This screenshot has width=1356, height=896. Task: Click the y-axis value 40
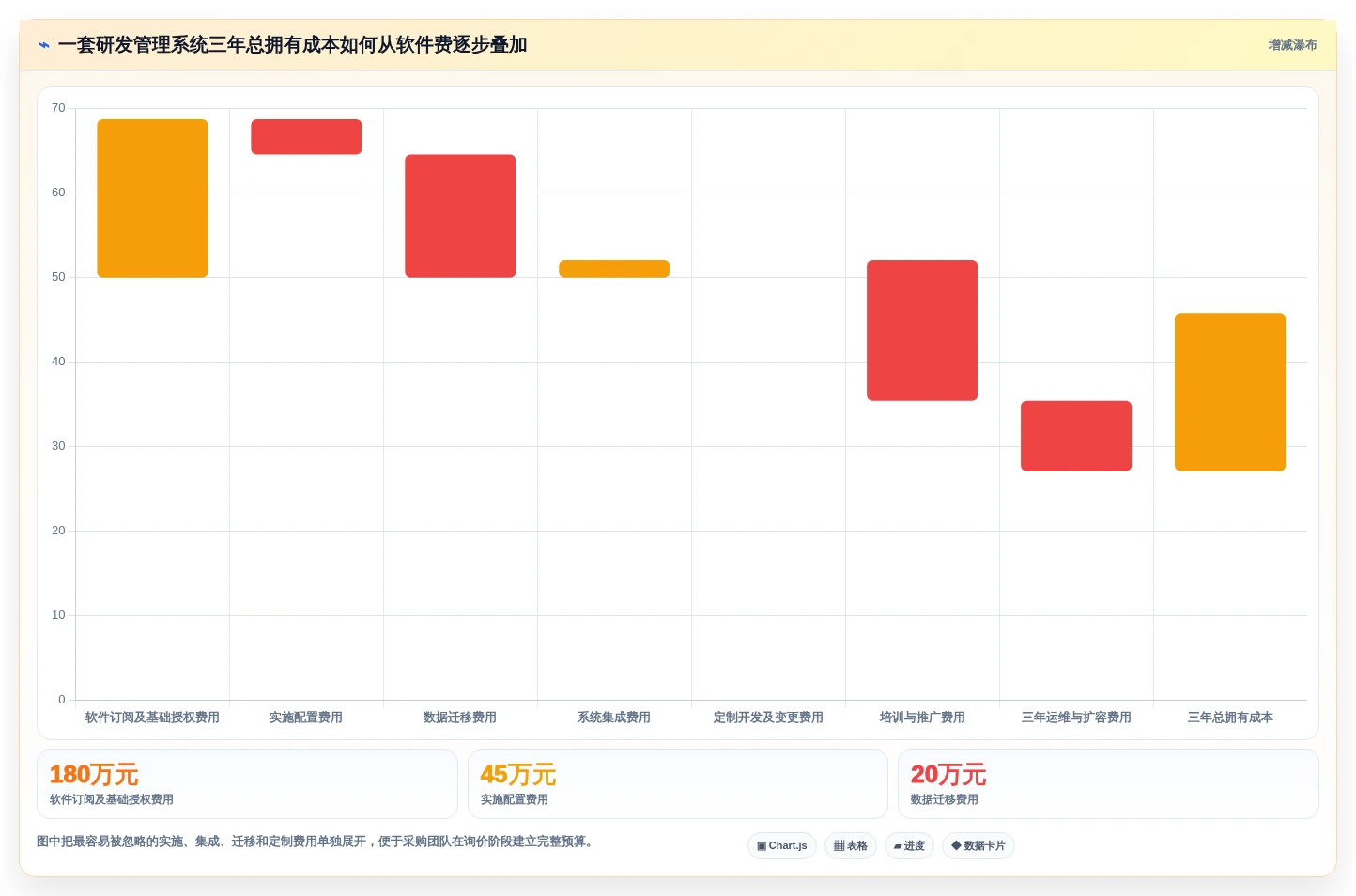[58, 362]
